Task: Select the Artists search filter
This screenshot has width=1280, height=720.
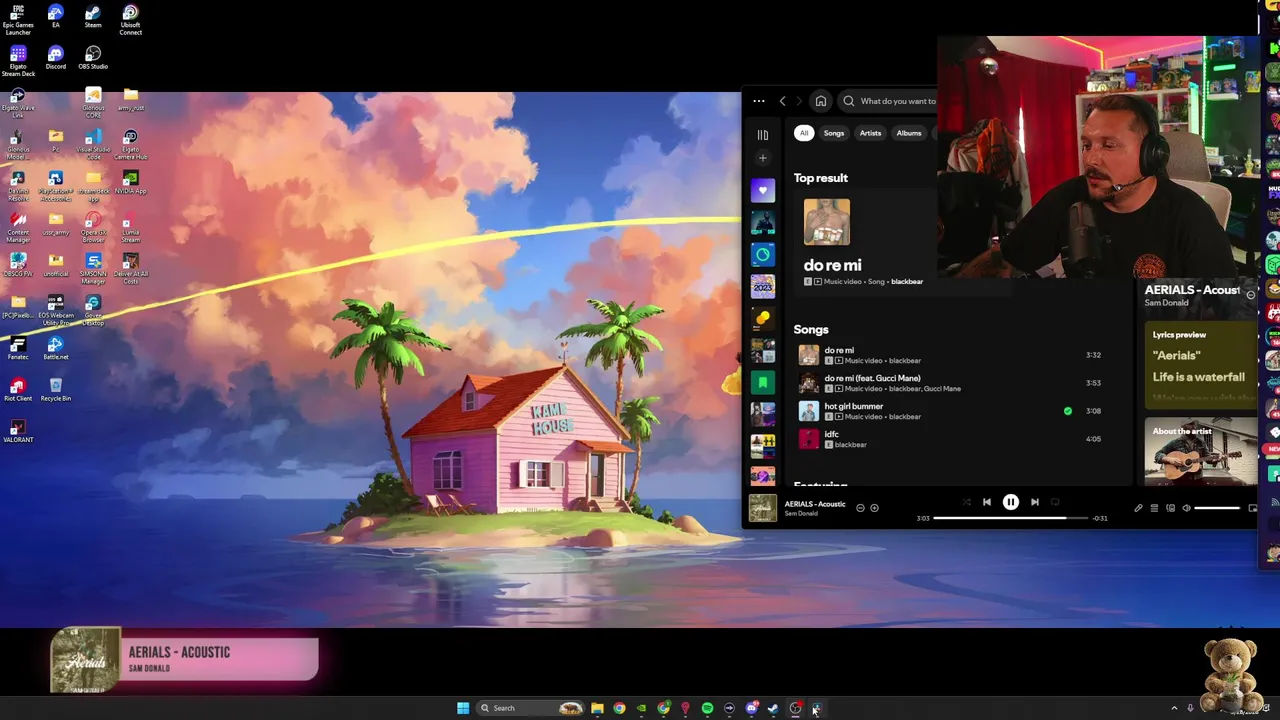Action: tap(870, 133)
